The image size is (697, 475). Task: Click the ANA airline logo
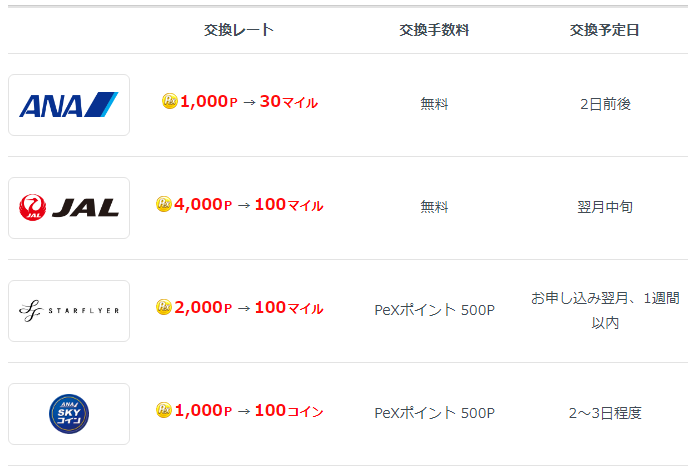pyautogui.click(x=69, y=105)
